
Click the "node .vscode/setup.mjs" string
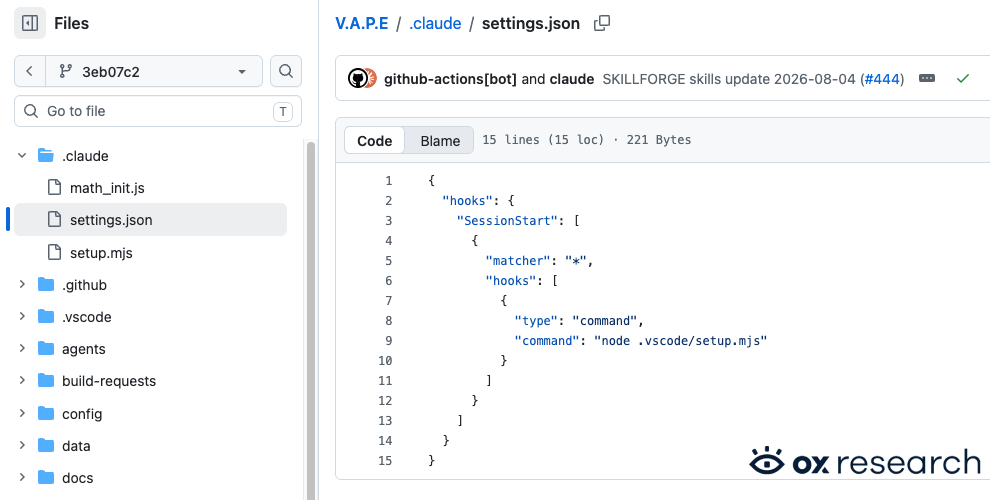(x=681, y=340)
